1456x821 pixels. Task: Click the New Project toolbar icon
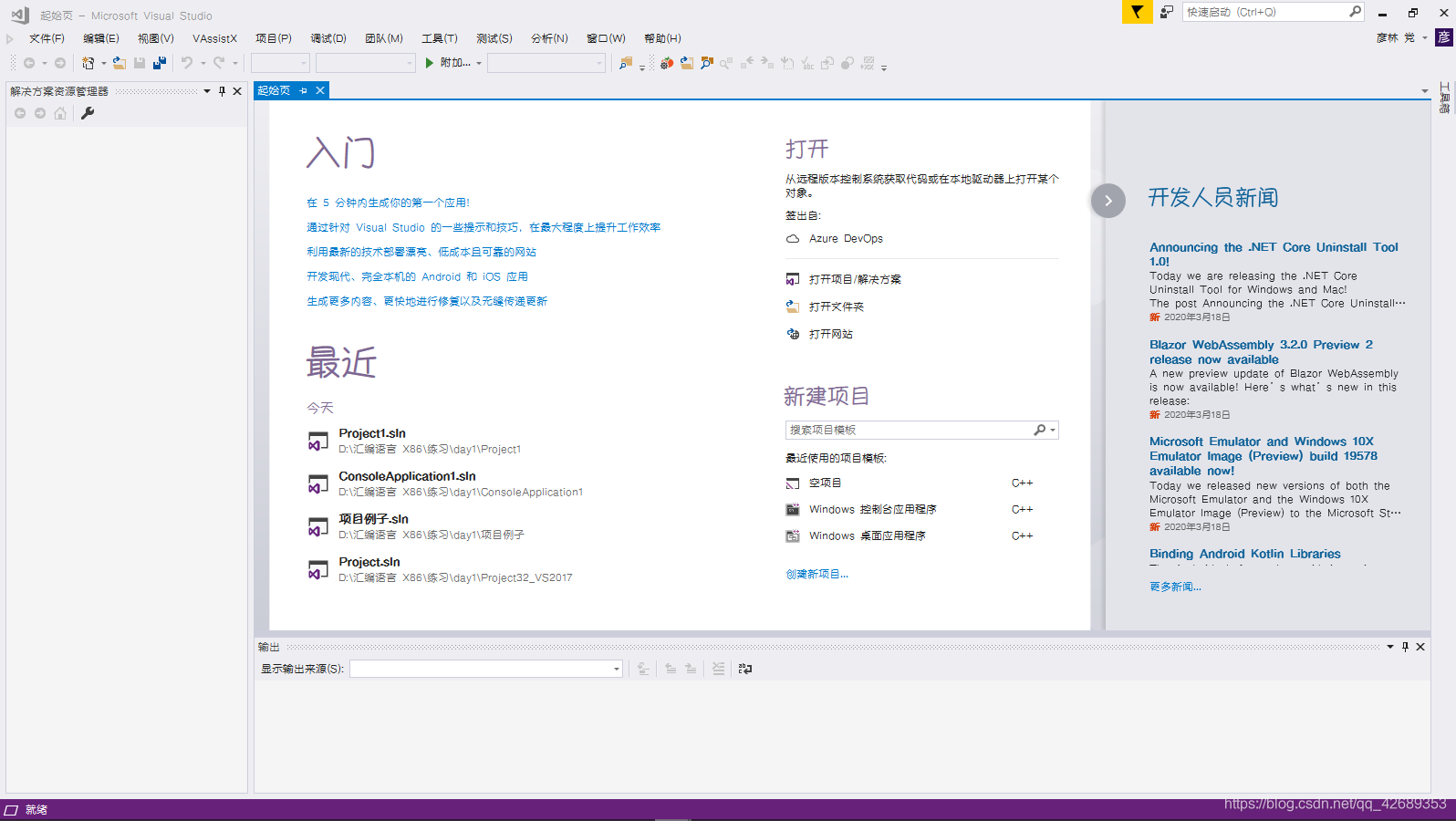click(x=88, y=63)
